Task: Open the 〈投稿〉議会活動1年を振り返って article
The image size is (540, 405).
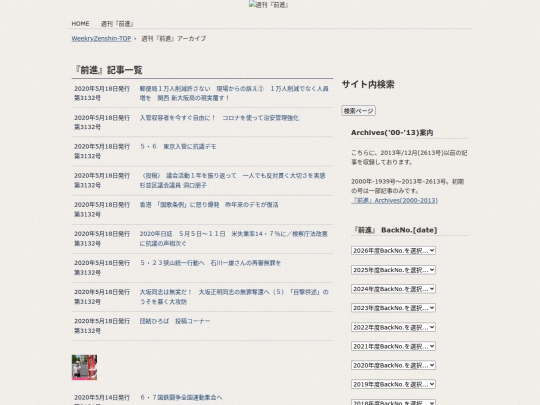Action: [x=232, y=180]
